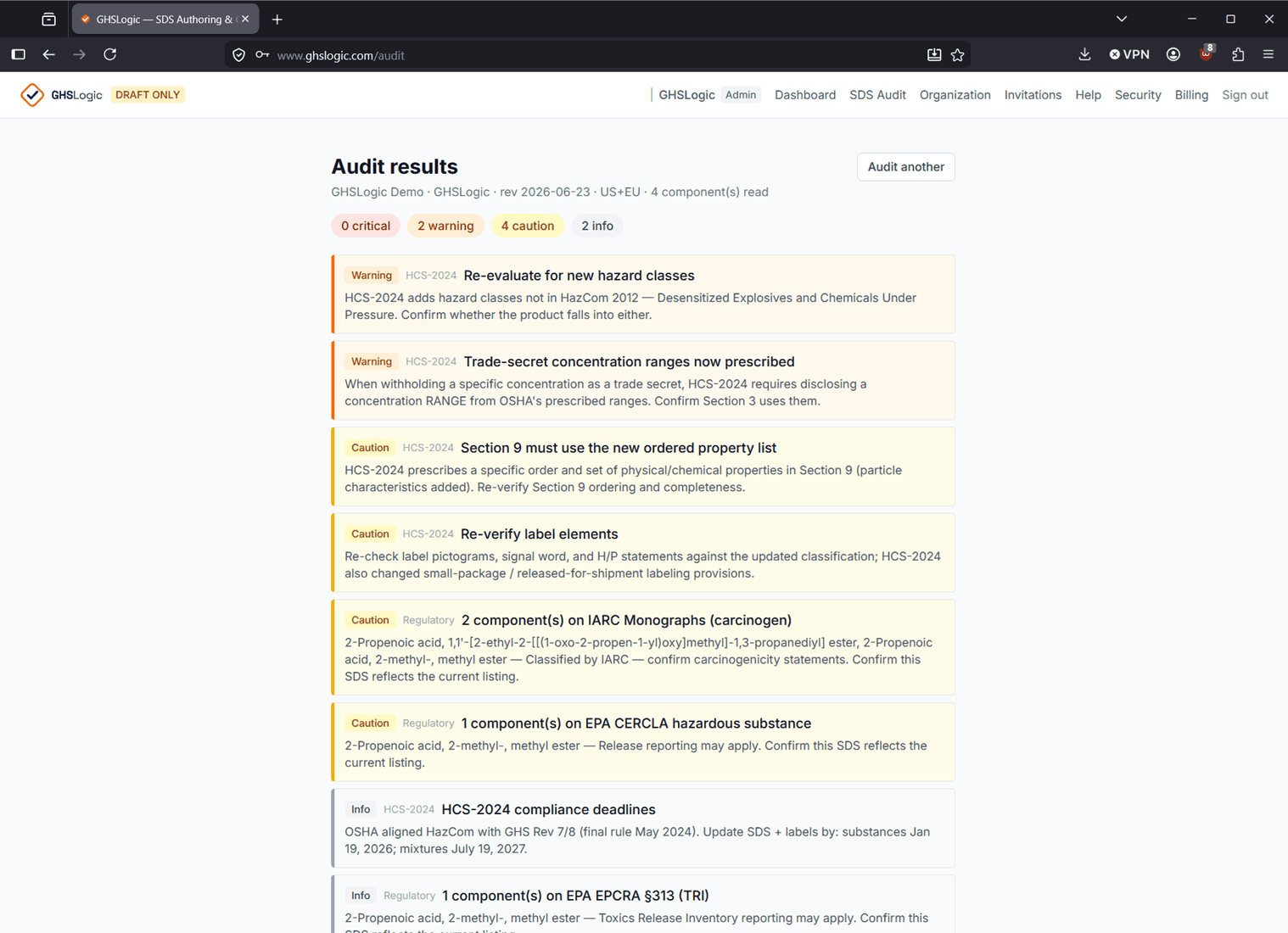
Task: Select 'Trade-secret concentration ranges now prescribed' heading
Action: click(629, 362)
